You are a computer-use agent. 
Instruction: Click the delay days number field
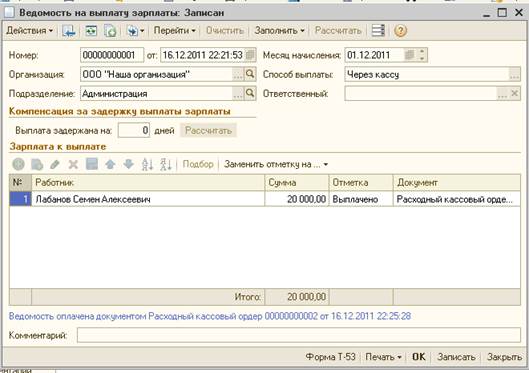click(134, 130)
